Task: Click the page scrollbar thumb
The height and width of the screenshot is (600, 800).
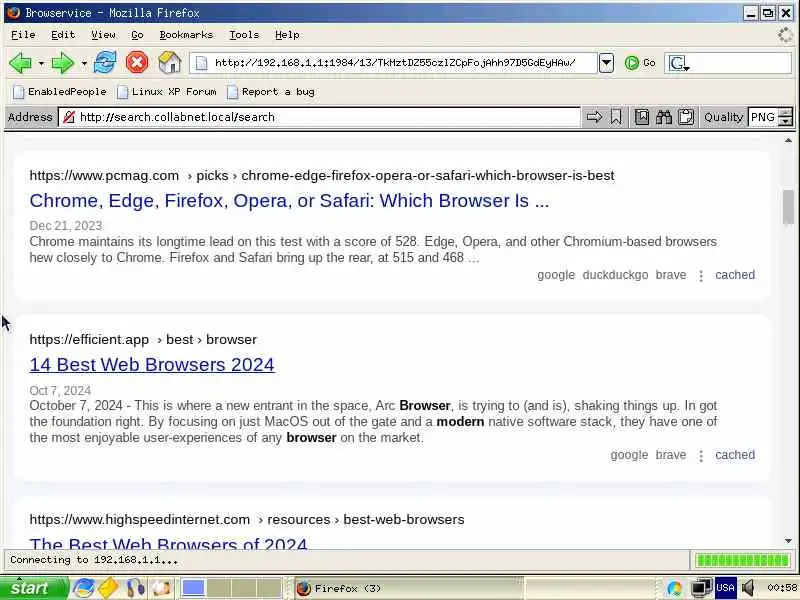Action: click(x=788, y=207)
